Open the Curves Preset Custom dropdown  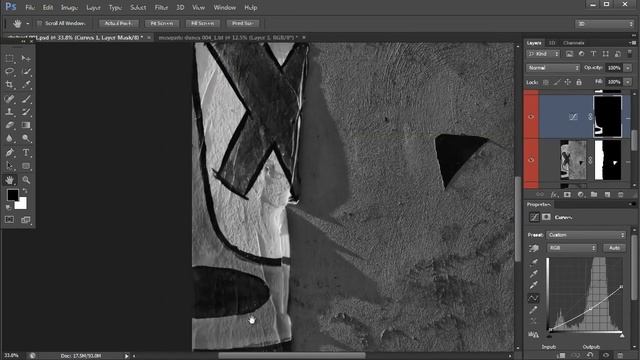586,235
